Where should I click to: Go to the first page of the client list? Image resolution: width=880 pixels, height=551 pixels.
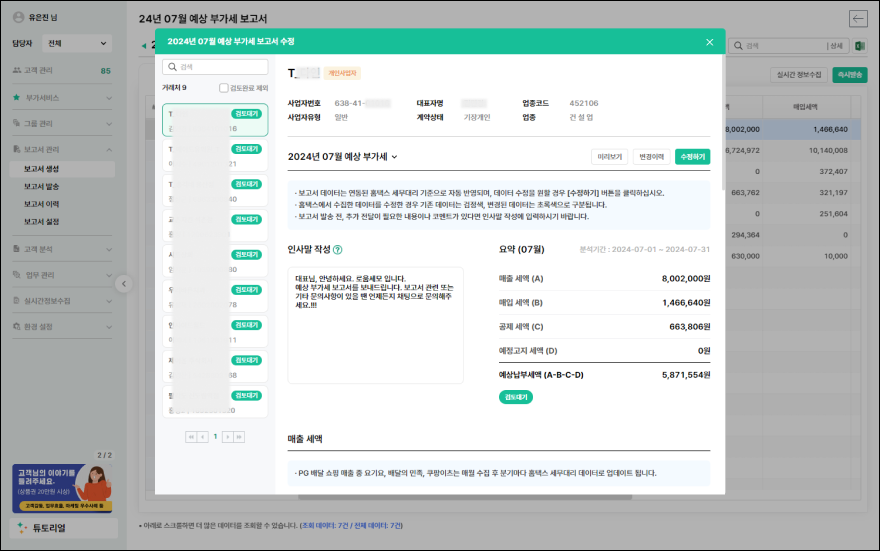190,437
